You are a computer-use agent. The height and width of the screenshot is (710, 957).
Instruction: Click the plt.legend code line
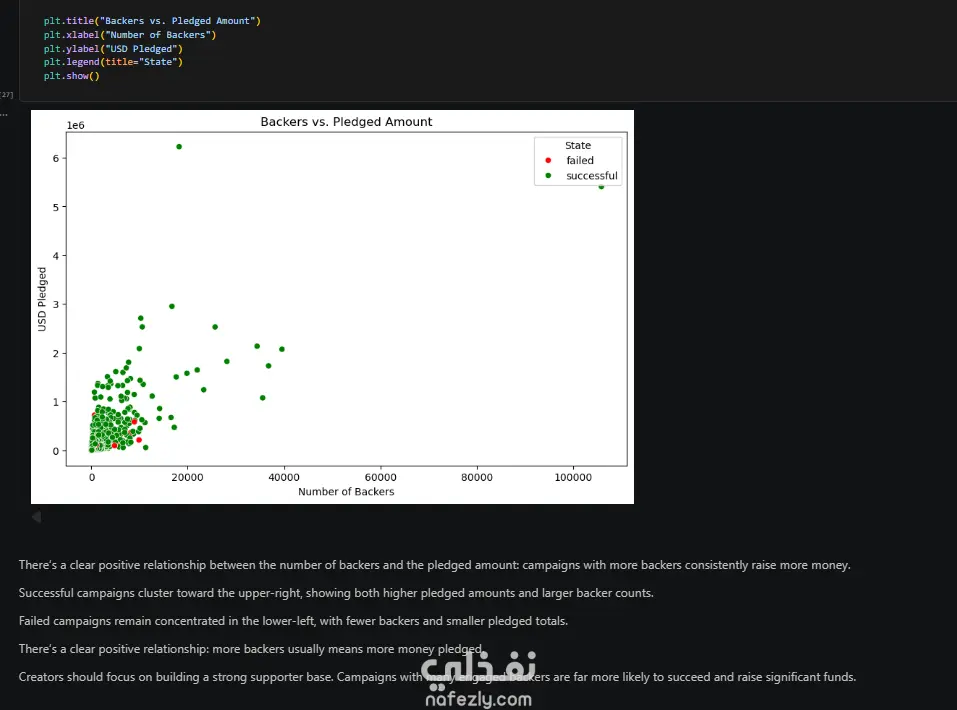(x=113, y=62)
